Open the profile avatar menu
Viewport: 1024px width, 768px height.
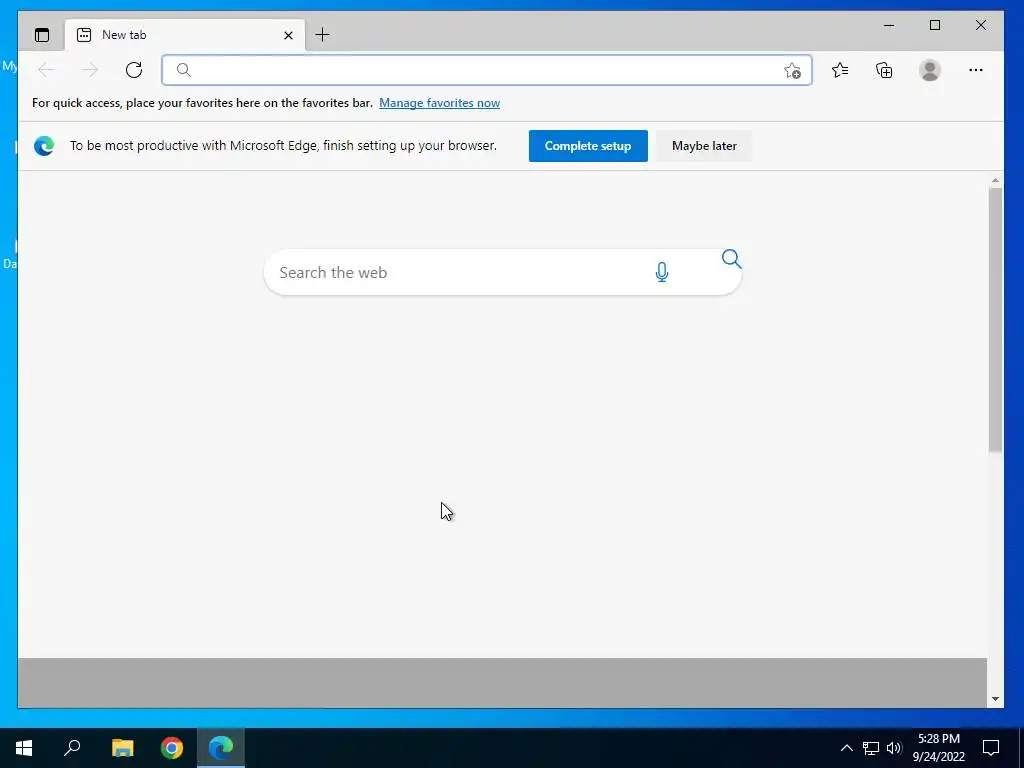point(929,70)
